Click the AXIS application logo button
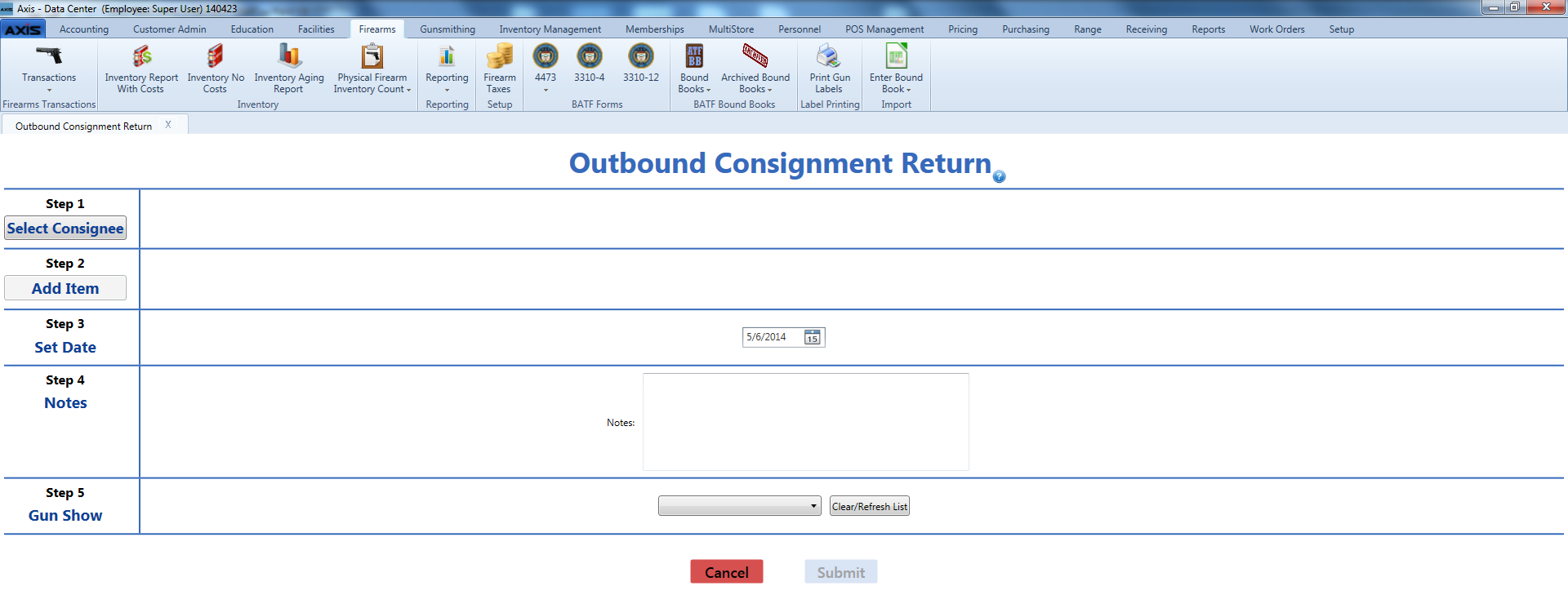 coord(23,29)
